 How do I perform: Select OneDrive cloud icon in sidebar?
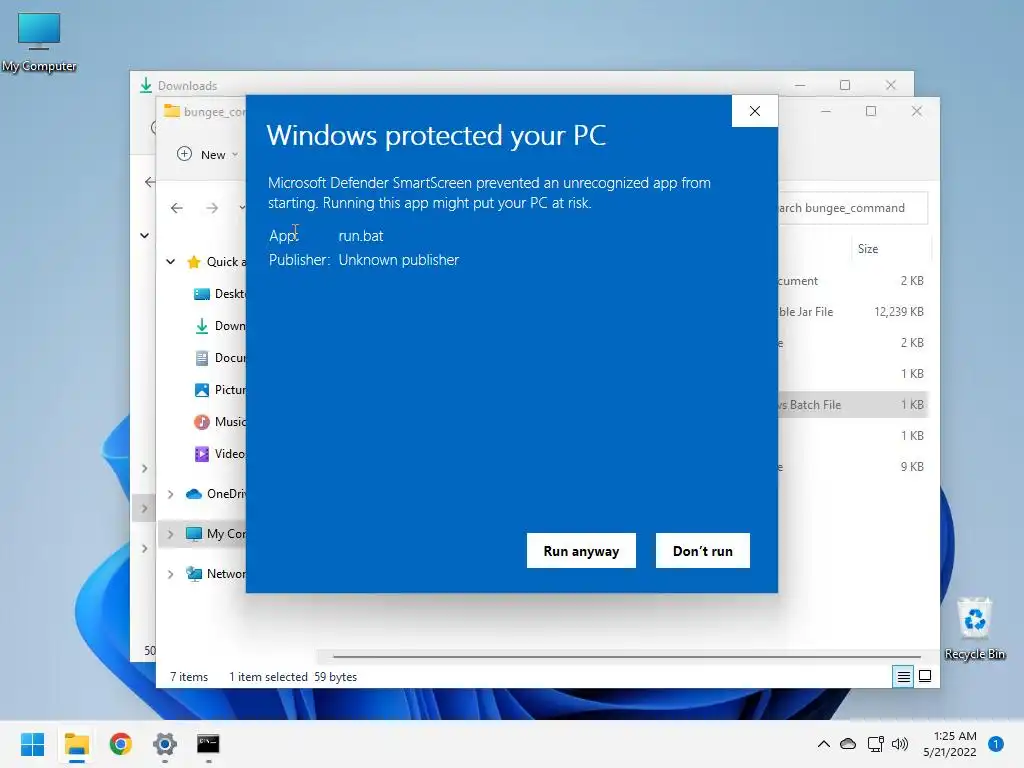[x=194, y=494]
